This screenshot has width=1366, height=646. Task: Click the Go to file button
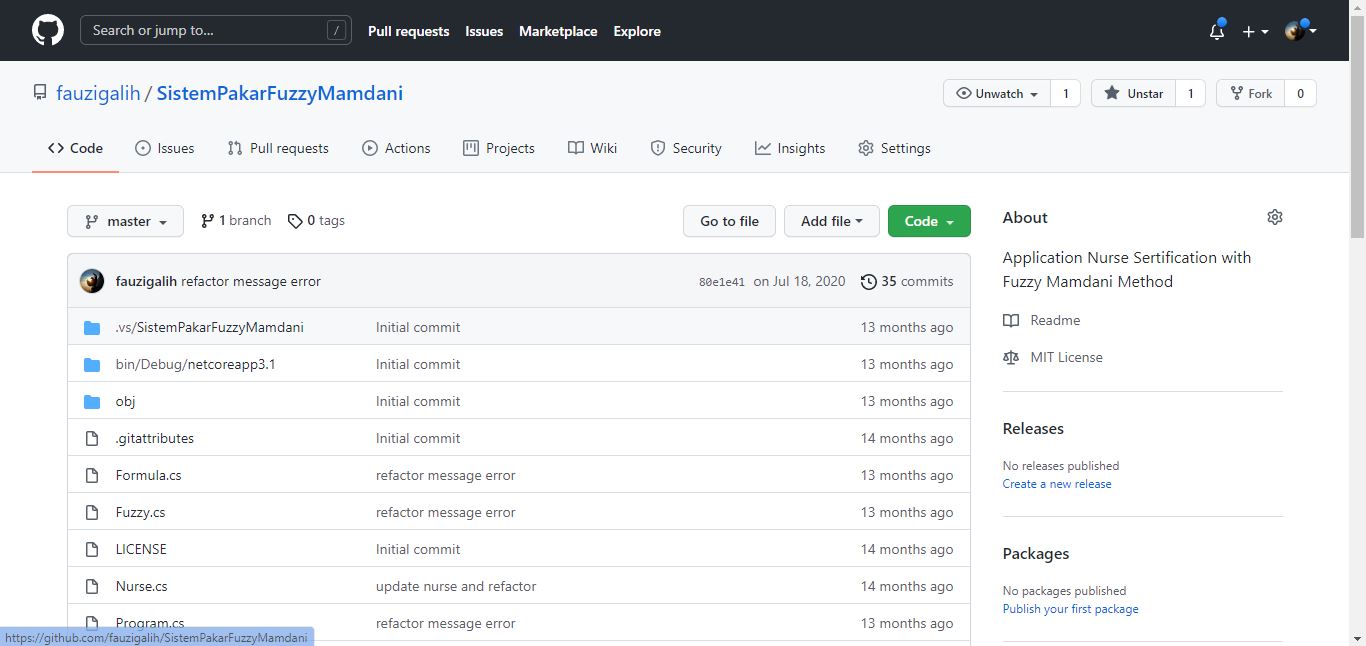tap(729, 221)
